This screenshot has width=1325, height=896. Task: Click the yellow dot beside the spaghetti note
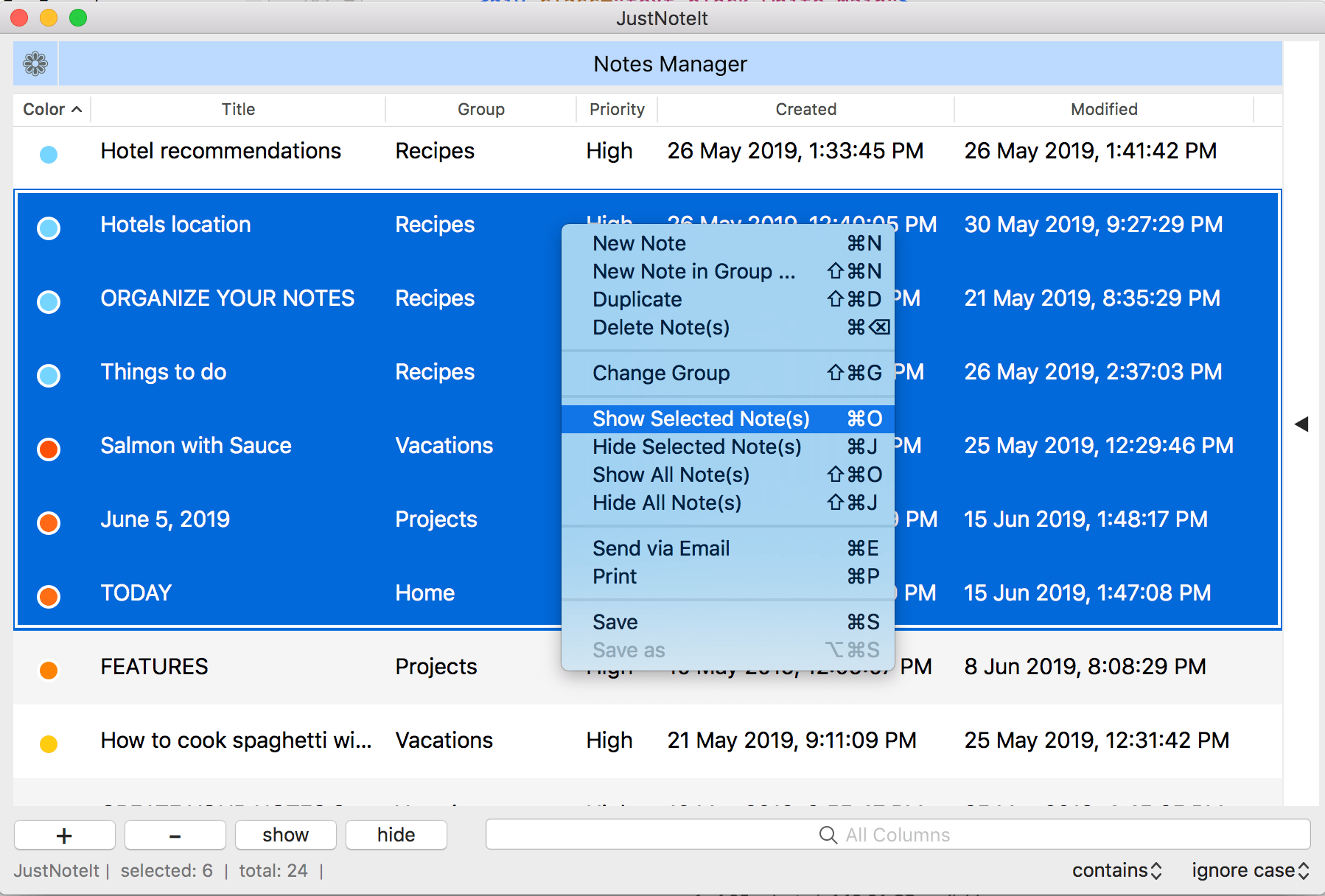click(48, 743)
